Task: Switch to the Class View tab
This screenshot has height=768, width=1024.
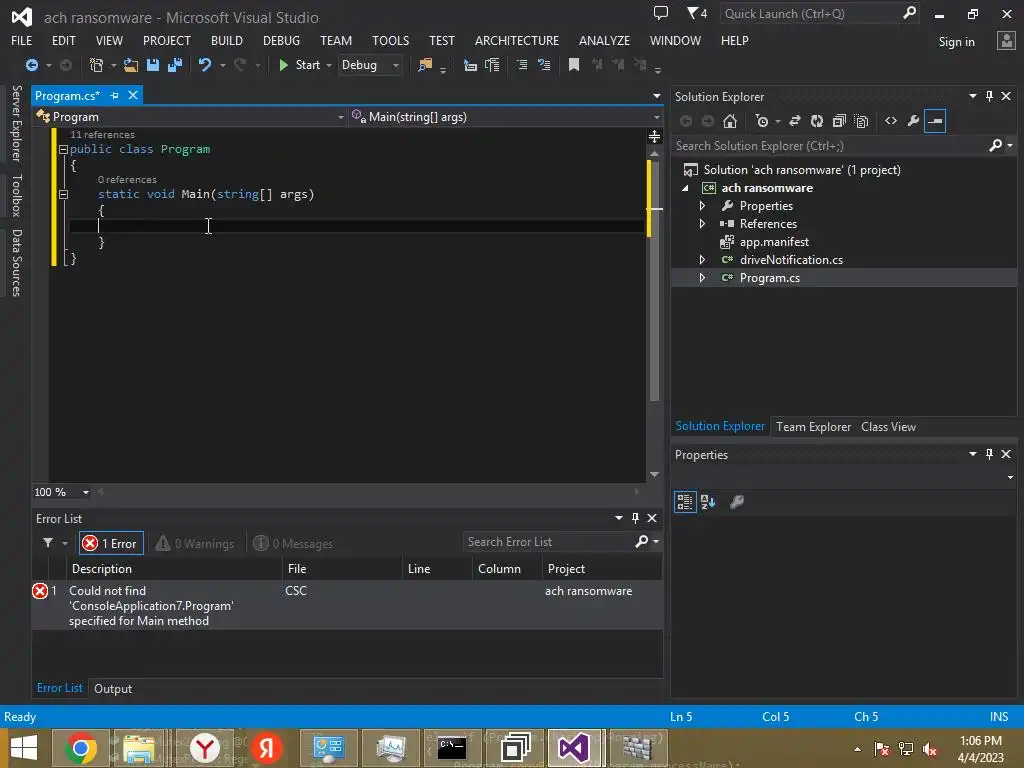Action: tap(888, 426)
